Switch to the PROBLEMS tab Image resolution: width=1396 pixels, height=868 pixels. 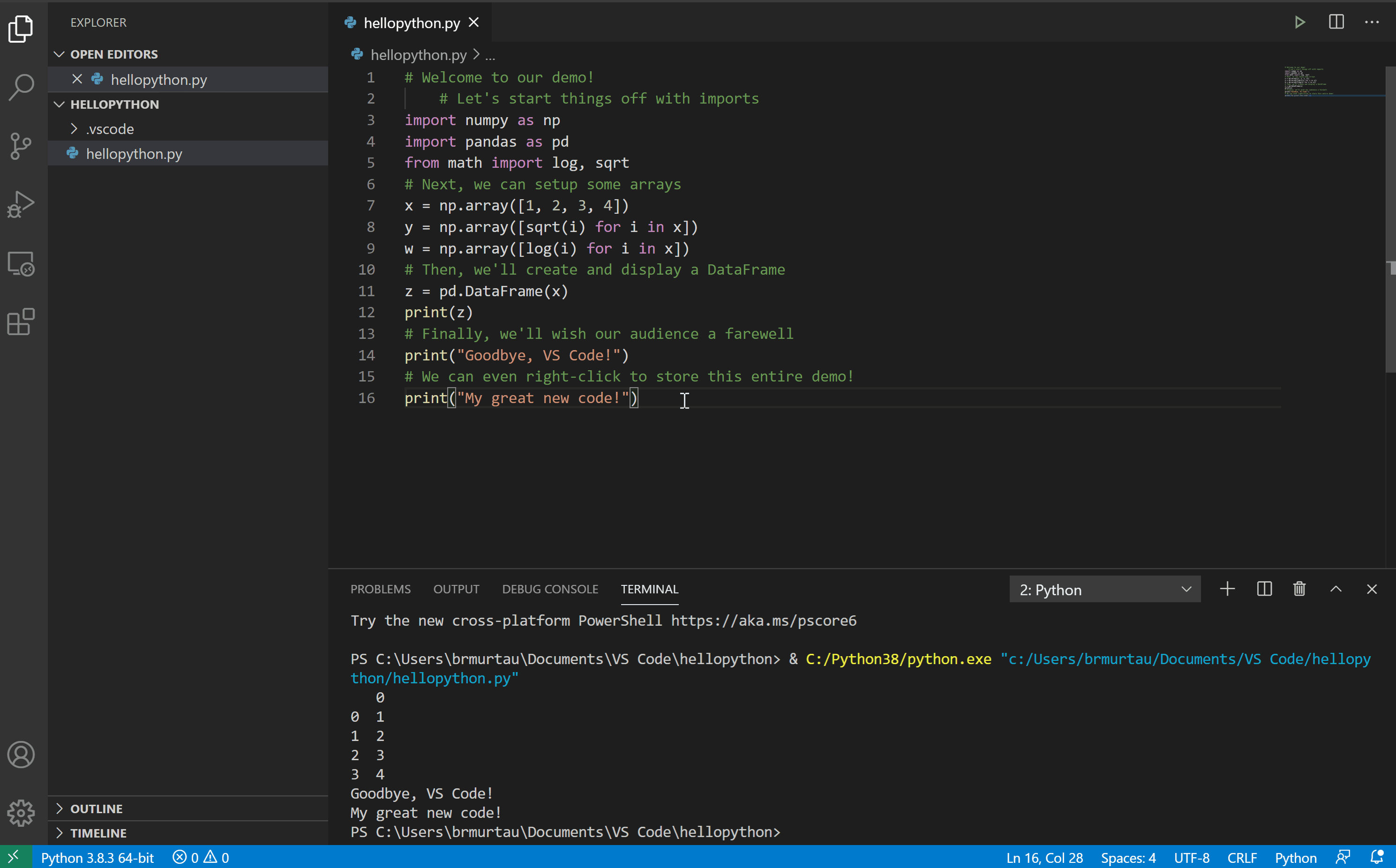381,589
